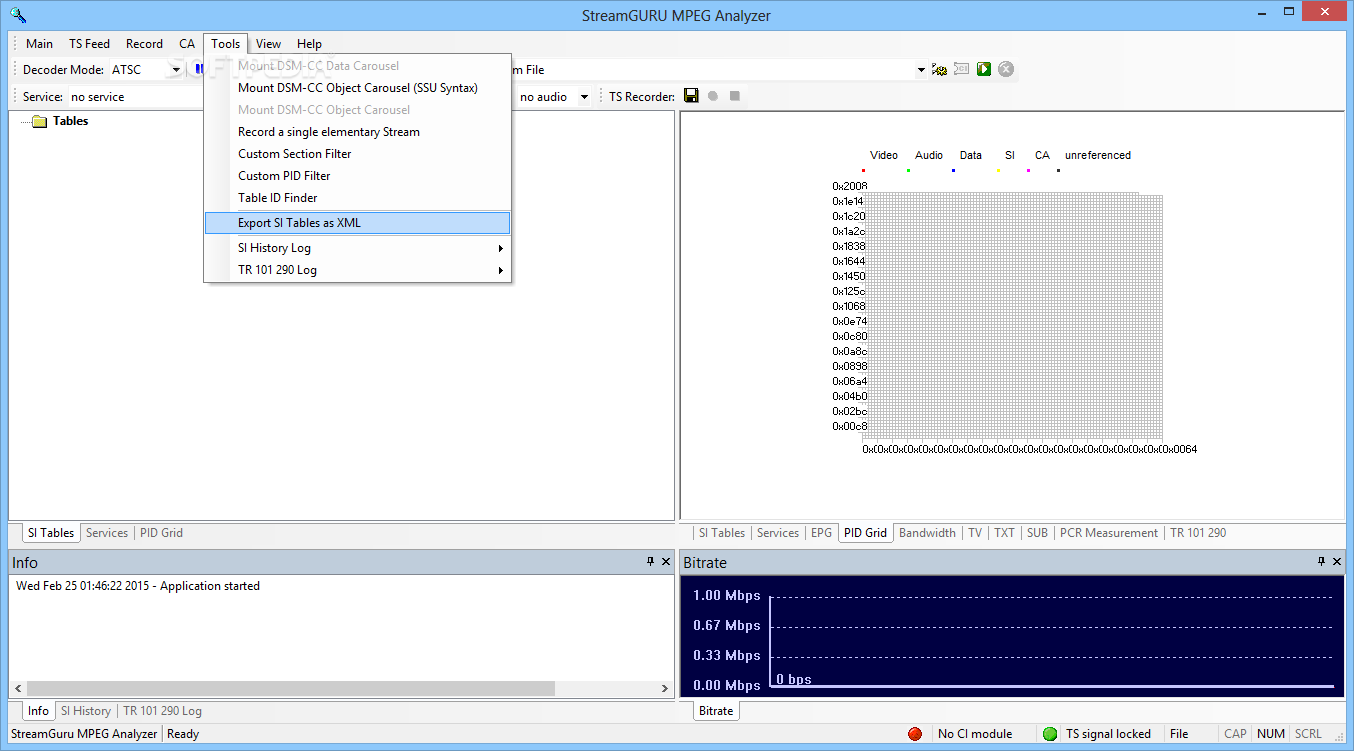The height and width of the screenshot is (751, 1354).
Task: Open the Help menu
Action: [x=309, y=44]
